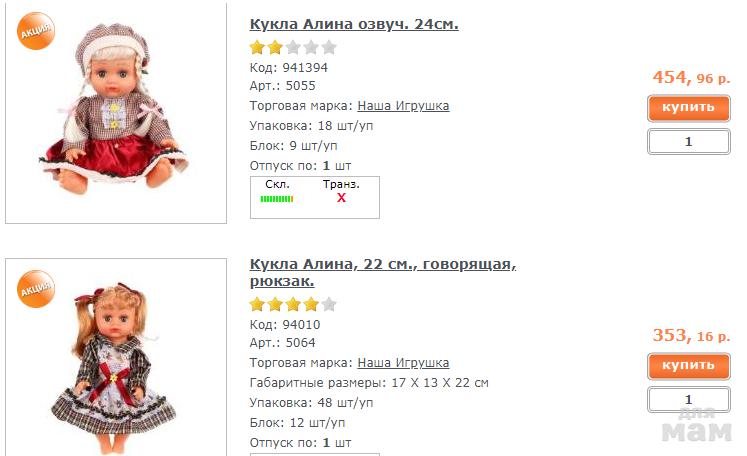Open the Кукла Алина озвуч. 24см. product link
This screenshot has height=456, width=747.
tap(354, 24)
